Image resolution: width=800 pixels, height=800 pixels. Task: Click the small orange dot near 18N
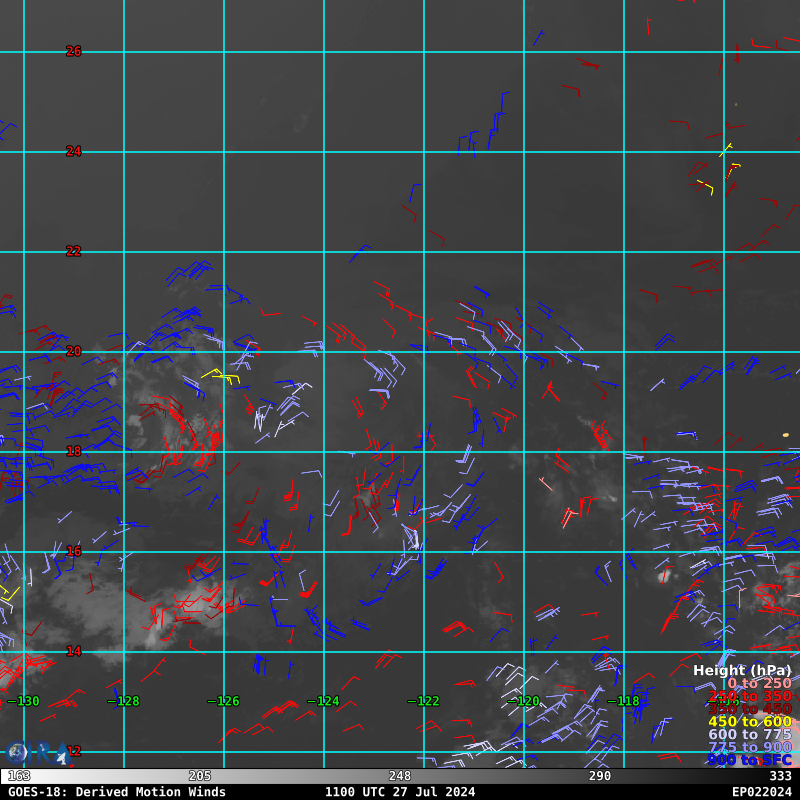pyautogui.click(x=785, y=435)
